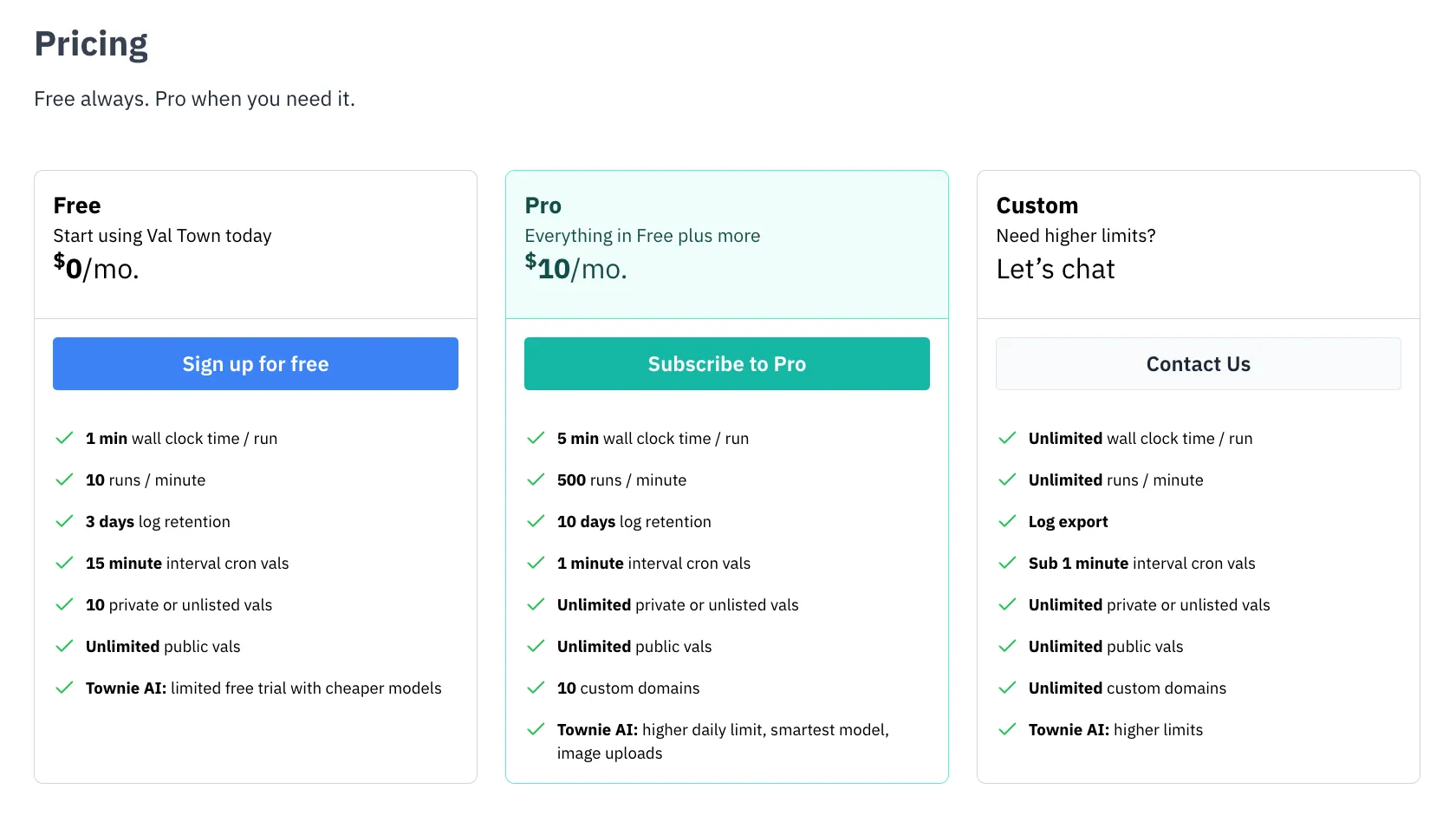Click the checkmark next to Unlimited public vals in Pro
Viewport: 1456px width, 822px height.
(536, 646)
